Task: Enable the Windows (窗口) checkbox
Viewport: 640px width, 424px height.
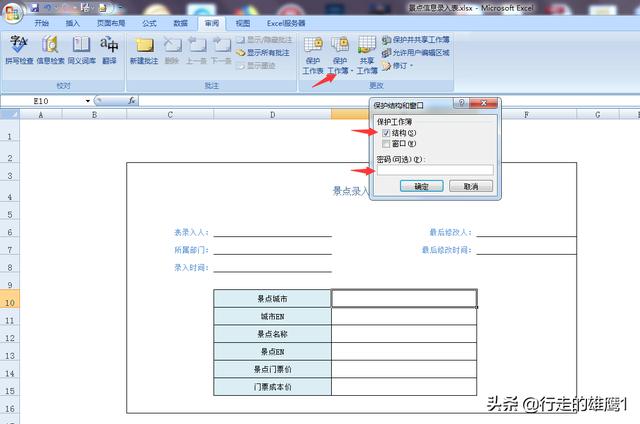Action: tap(386, 144)
